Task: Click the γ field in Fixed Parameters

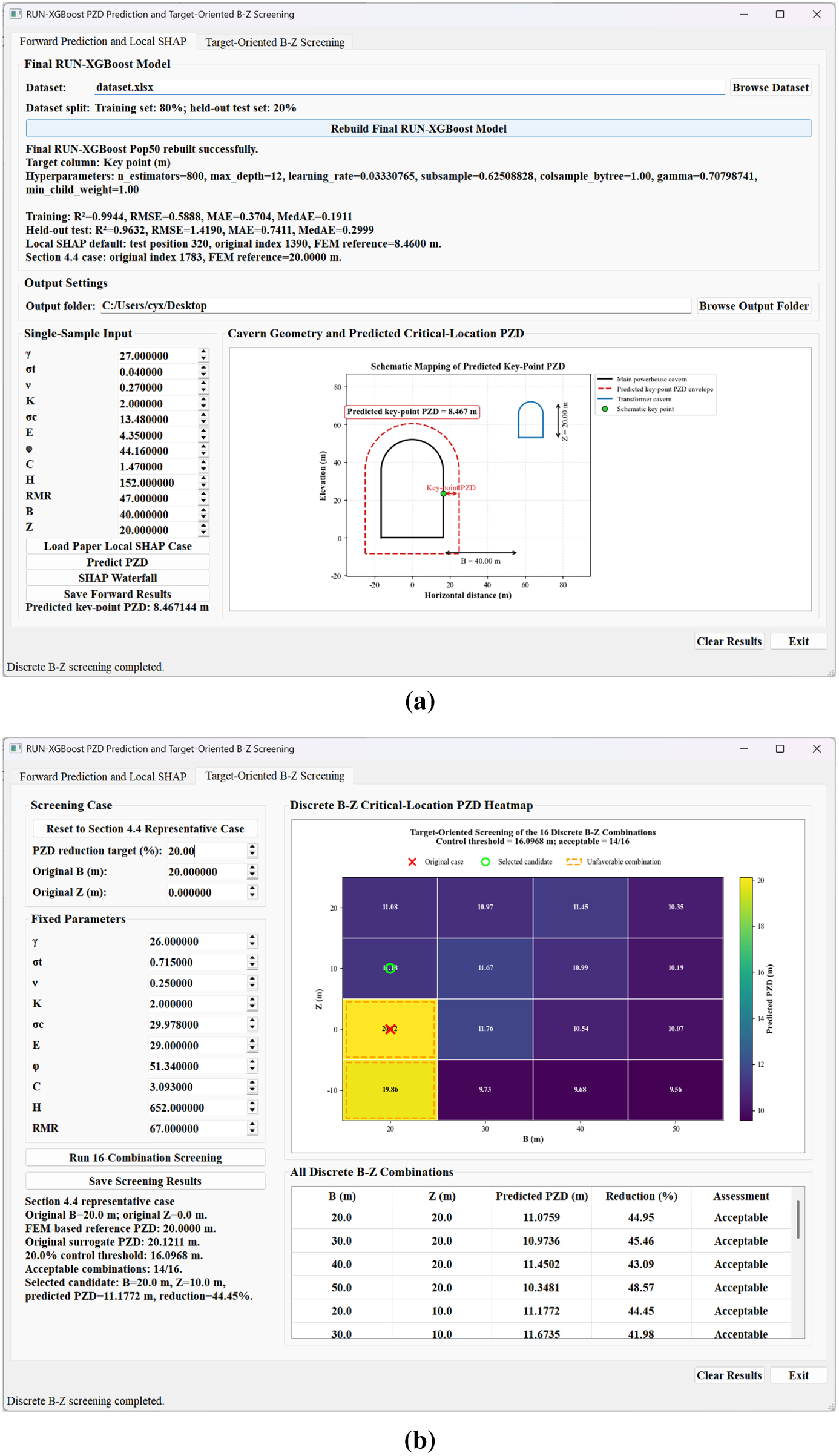Action: tap(197, 941)
